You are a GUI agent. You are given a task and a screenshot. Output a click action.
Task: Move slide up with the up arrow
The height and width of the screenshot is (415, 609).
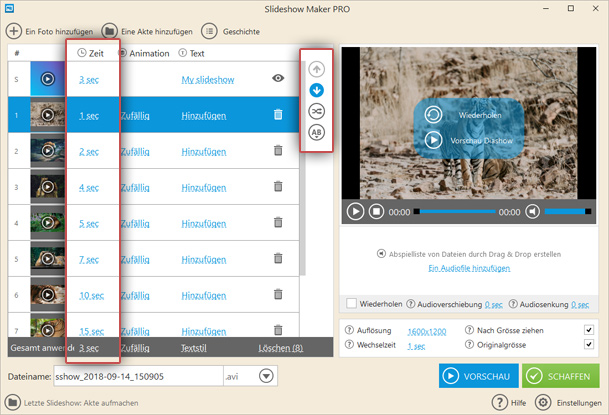click(317, 69)
